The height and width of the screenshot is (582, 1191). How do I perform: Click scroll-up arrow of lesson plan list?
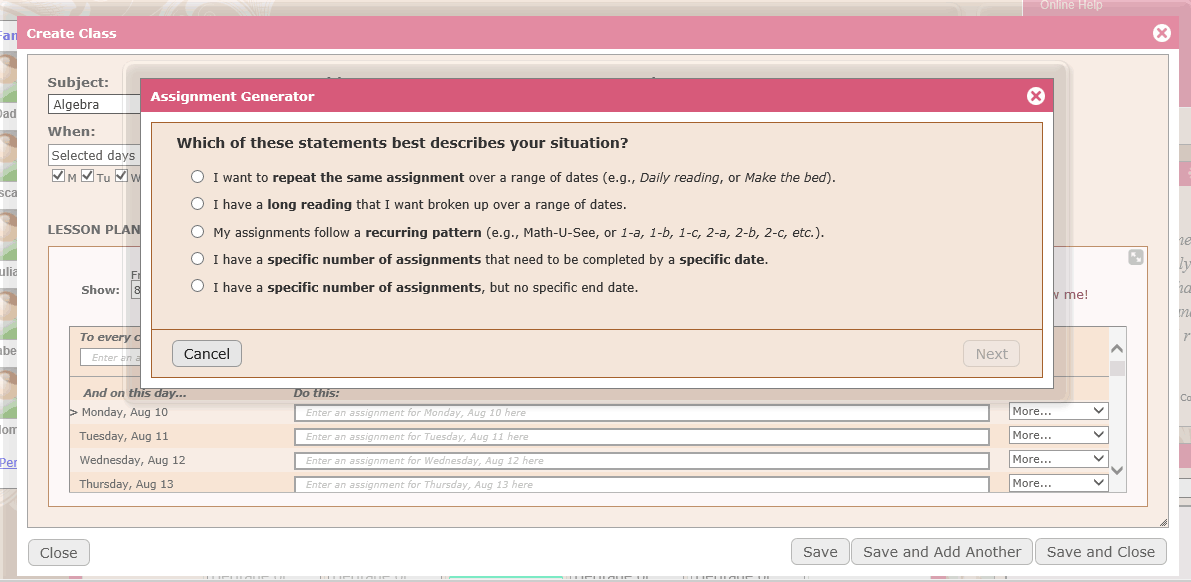coord(1117,349)
